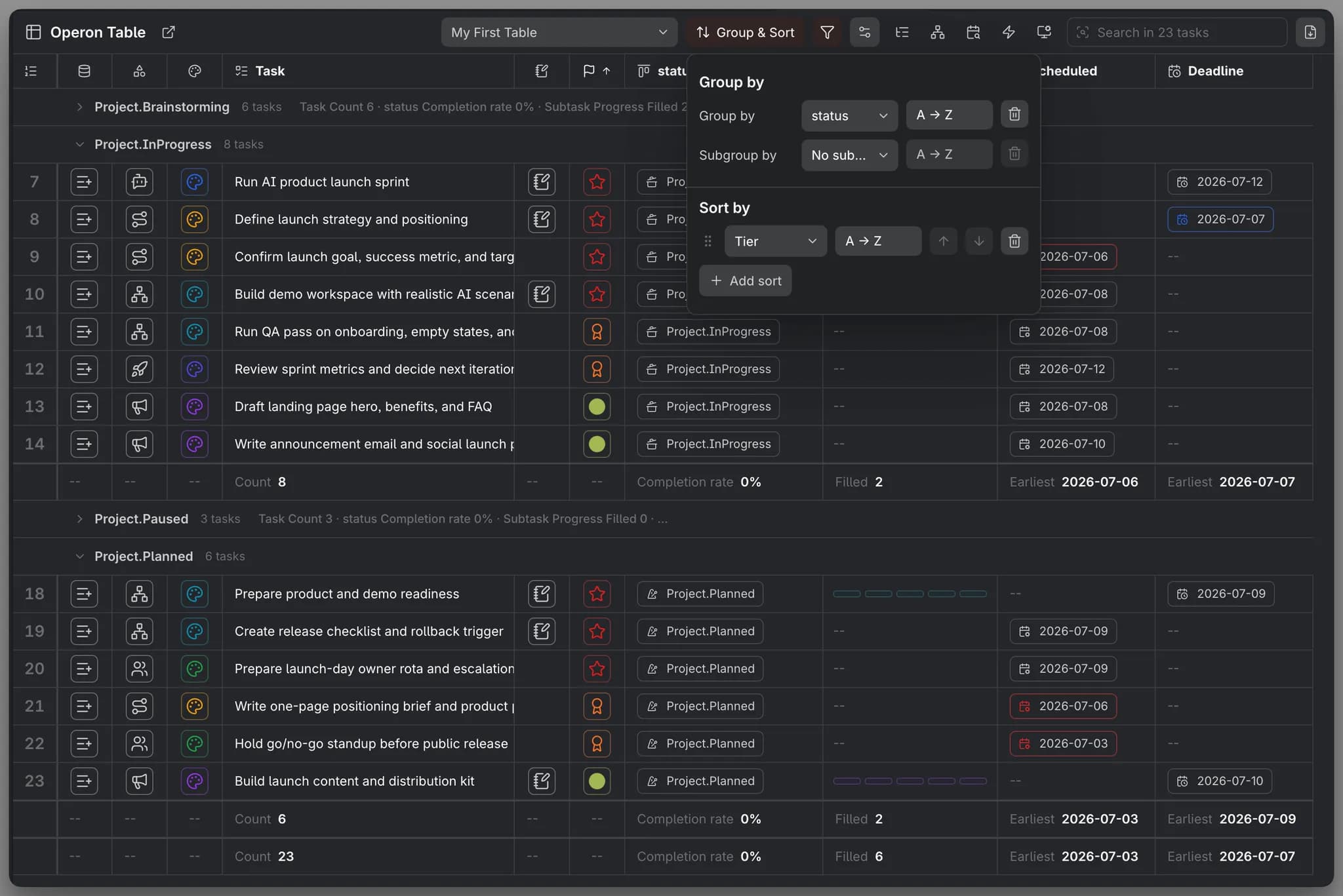Click the filter funnel icon in toolbar
Viewport: 1343px width, 896px height.
[x=828, y=32]
